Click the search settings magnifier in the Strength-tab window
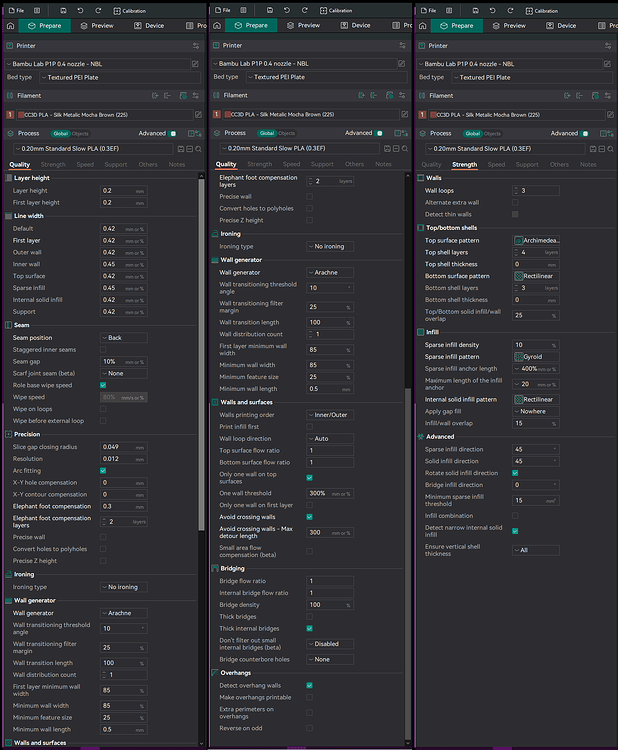Screen dimensions: 618x750 [x=610, y=149]
